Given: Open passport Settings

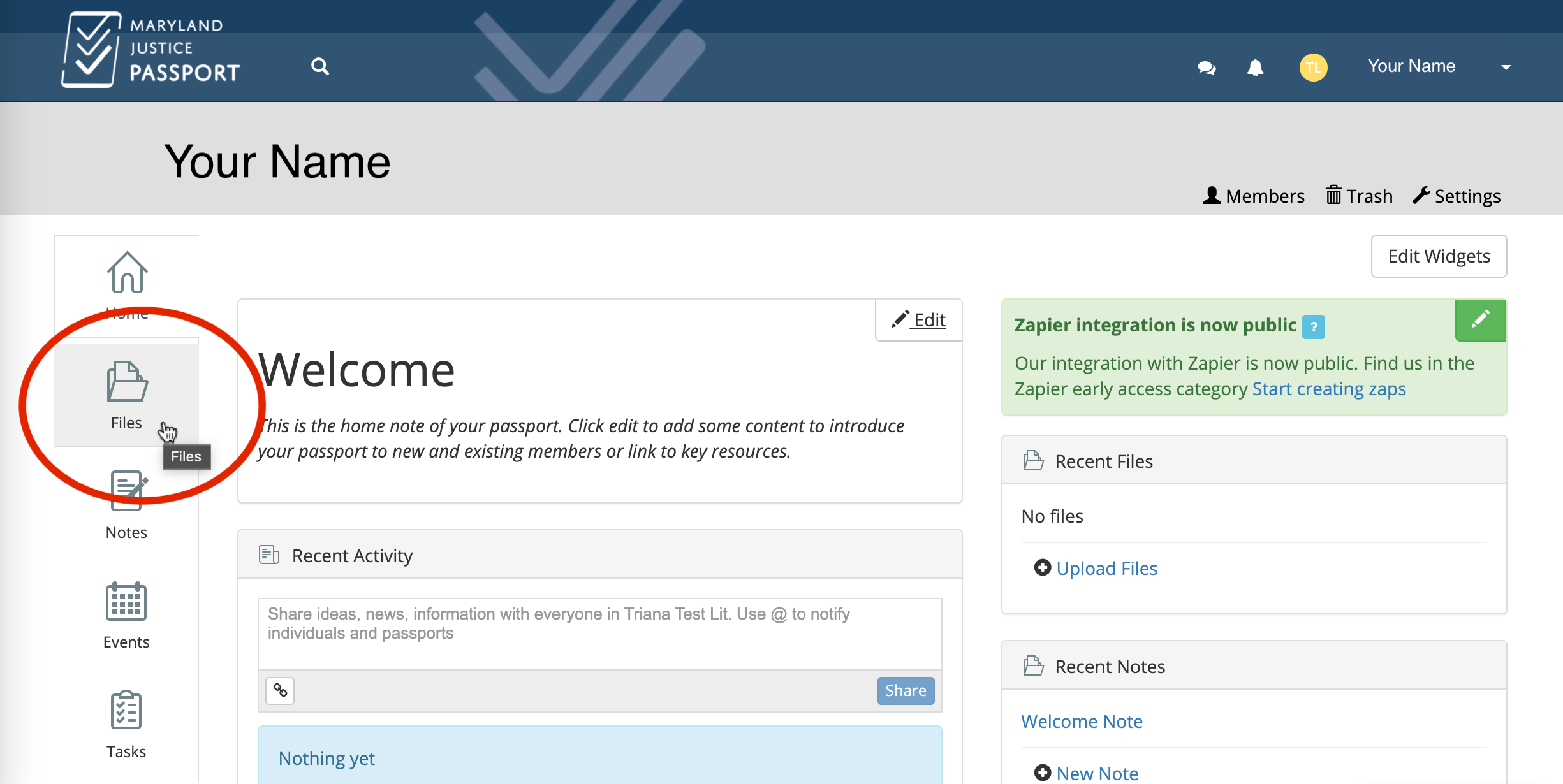Looking at the screenshot, I should coord(1457,196).
